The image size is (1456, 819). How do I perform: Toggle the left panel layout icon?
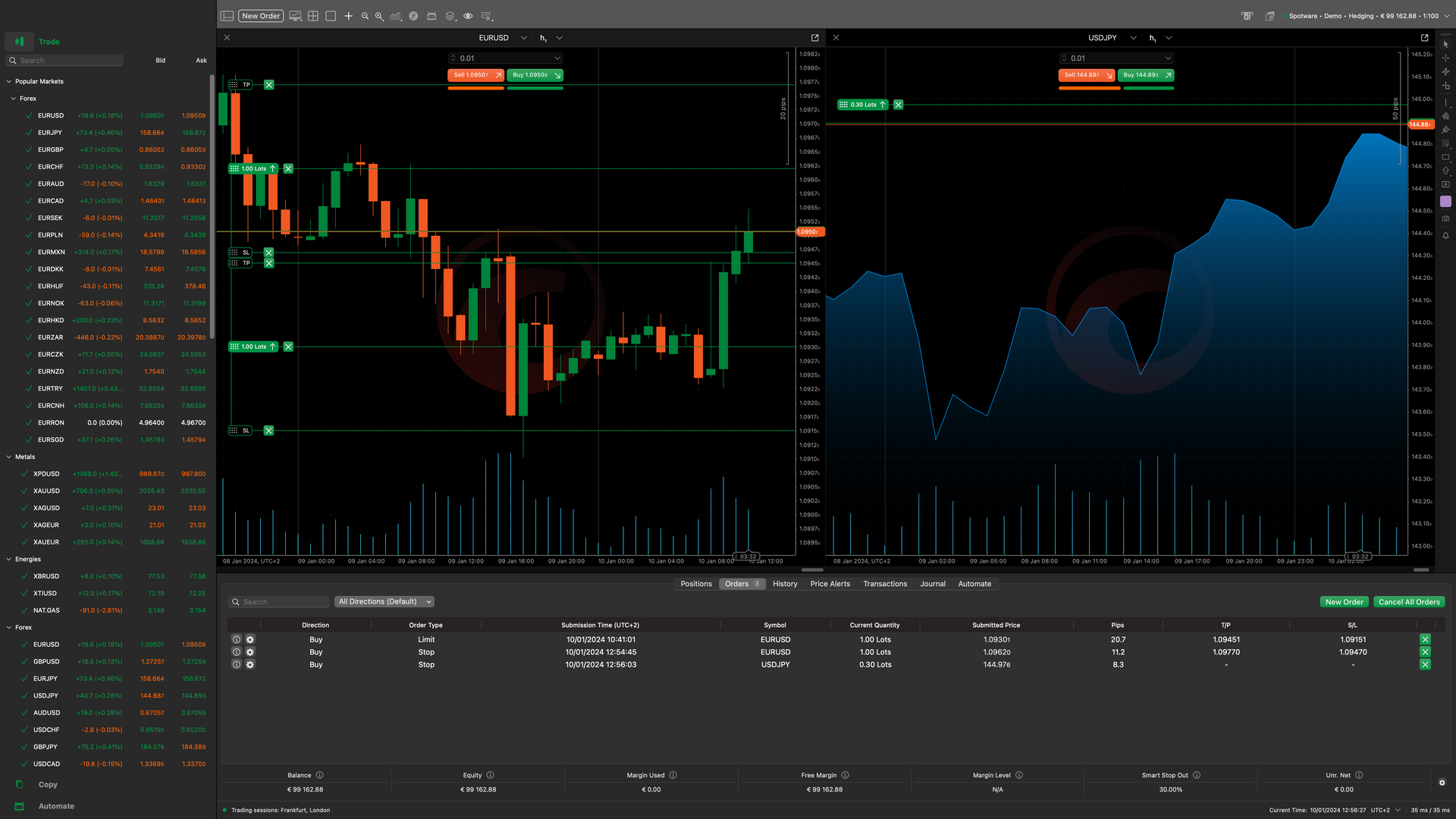coord(227,16)
